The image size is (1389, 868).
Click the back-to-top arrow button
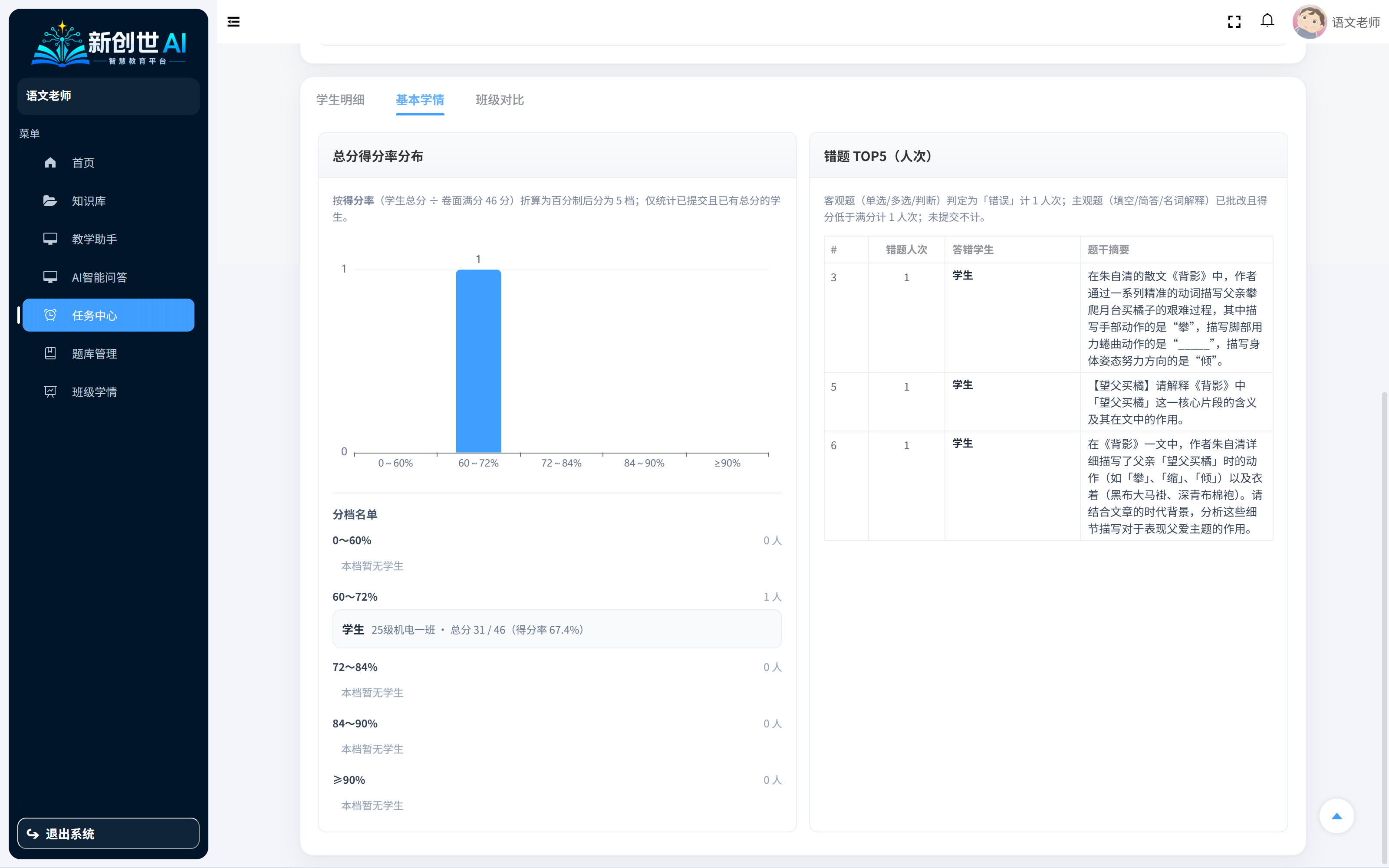[x=1337, y=816]
